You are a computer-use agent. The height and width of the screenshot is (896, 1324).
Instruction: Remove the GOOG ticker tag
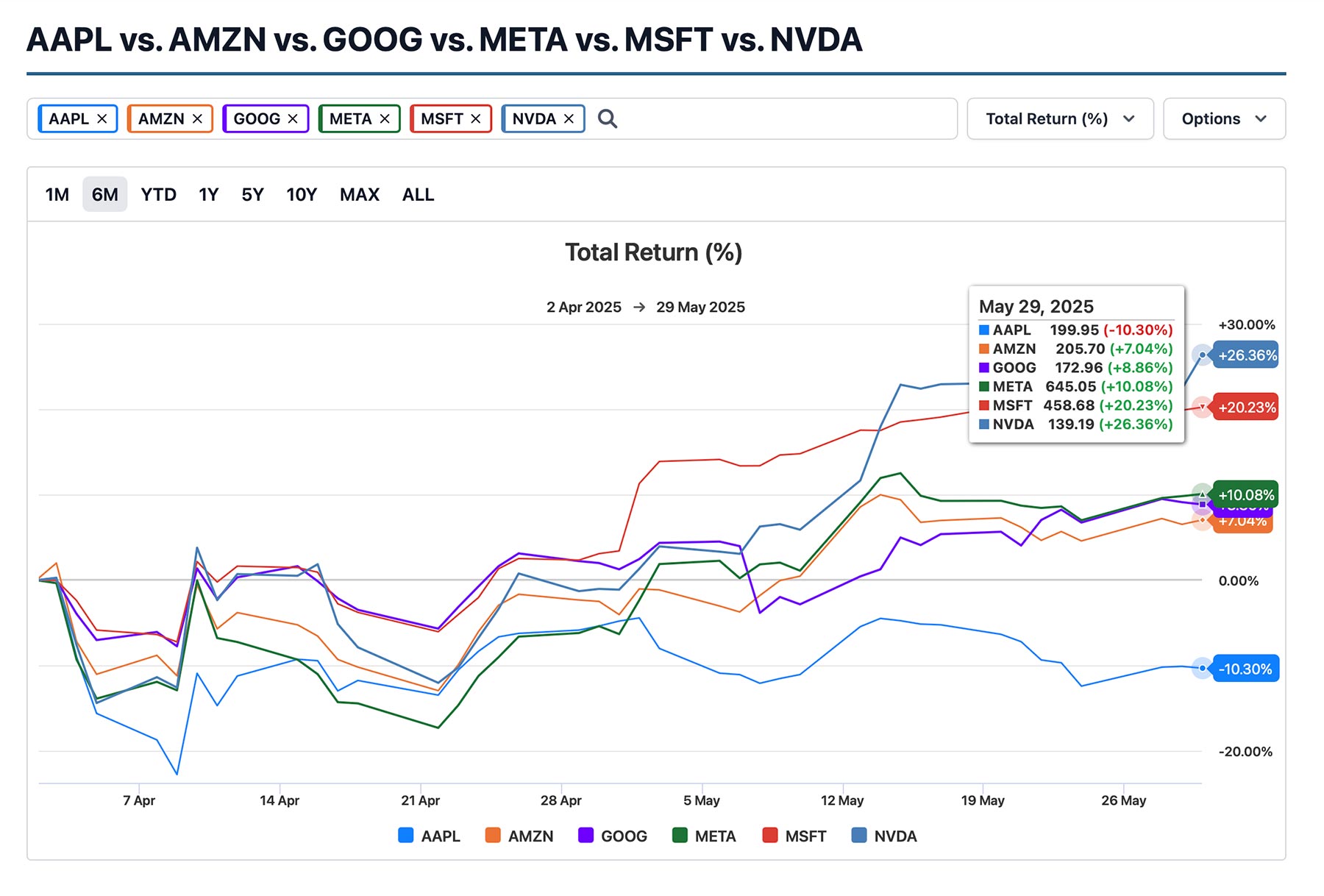point(293,118)
